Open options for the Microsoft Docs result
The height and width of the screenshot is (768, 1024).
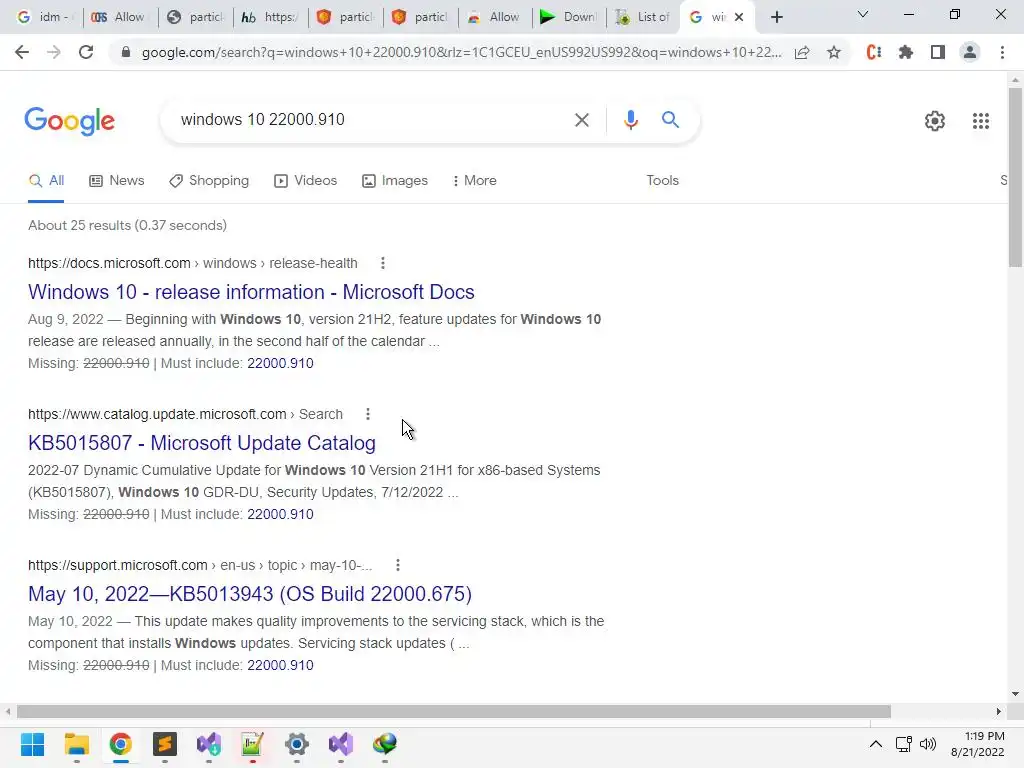pyautogui.click(x=383, y=263)
